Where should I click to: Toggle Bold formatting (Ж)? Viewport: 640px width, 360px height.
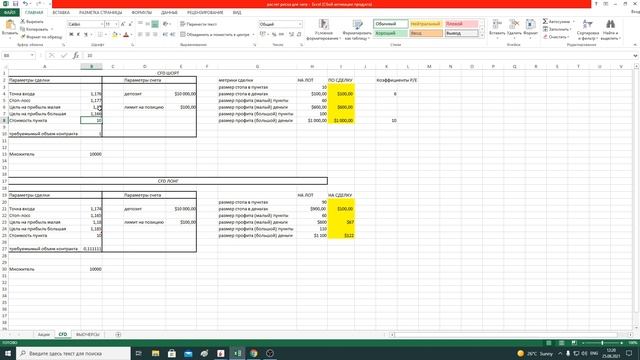coord(71,35)
